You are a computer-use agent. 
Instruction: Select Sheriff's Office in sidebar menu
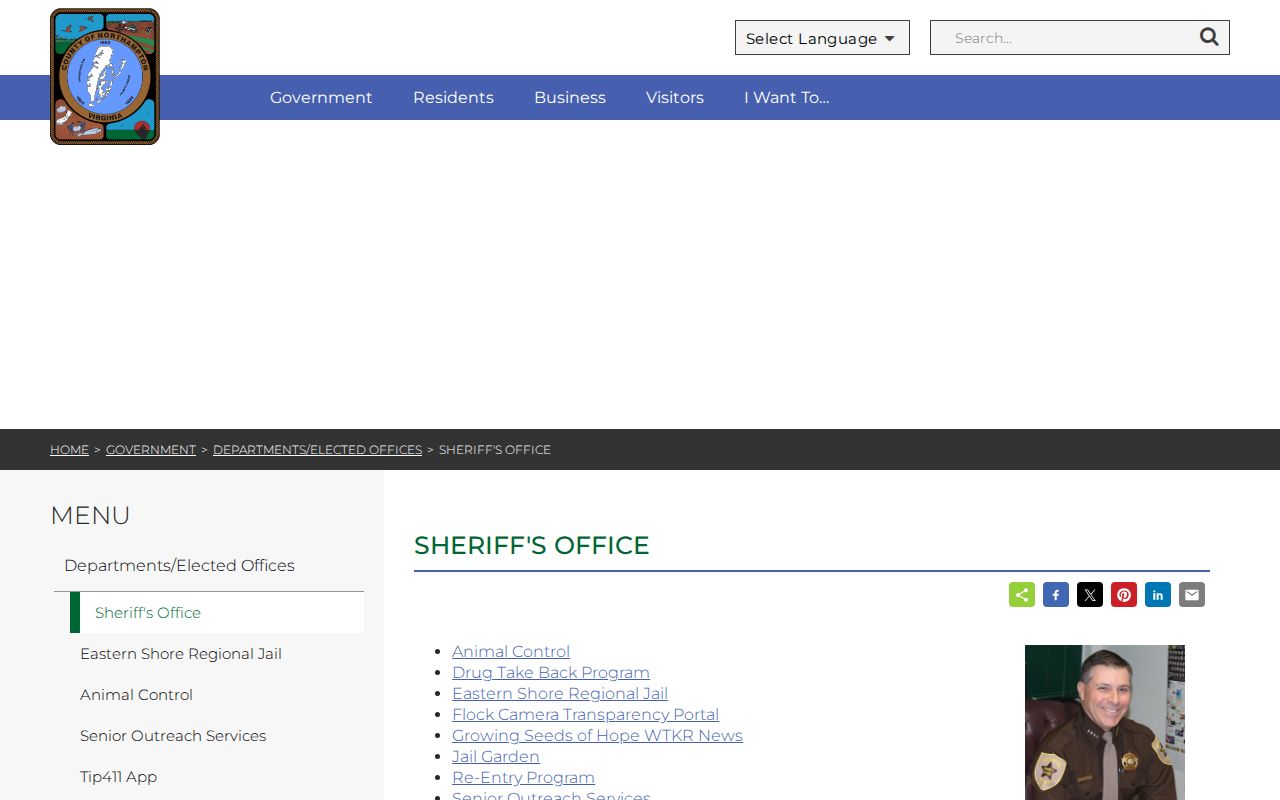[217, 612]
